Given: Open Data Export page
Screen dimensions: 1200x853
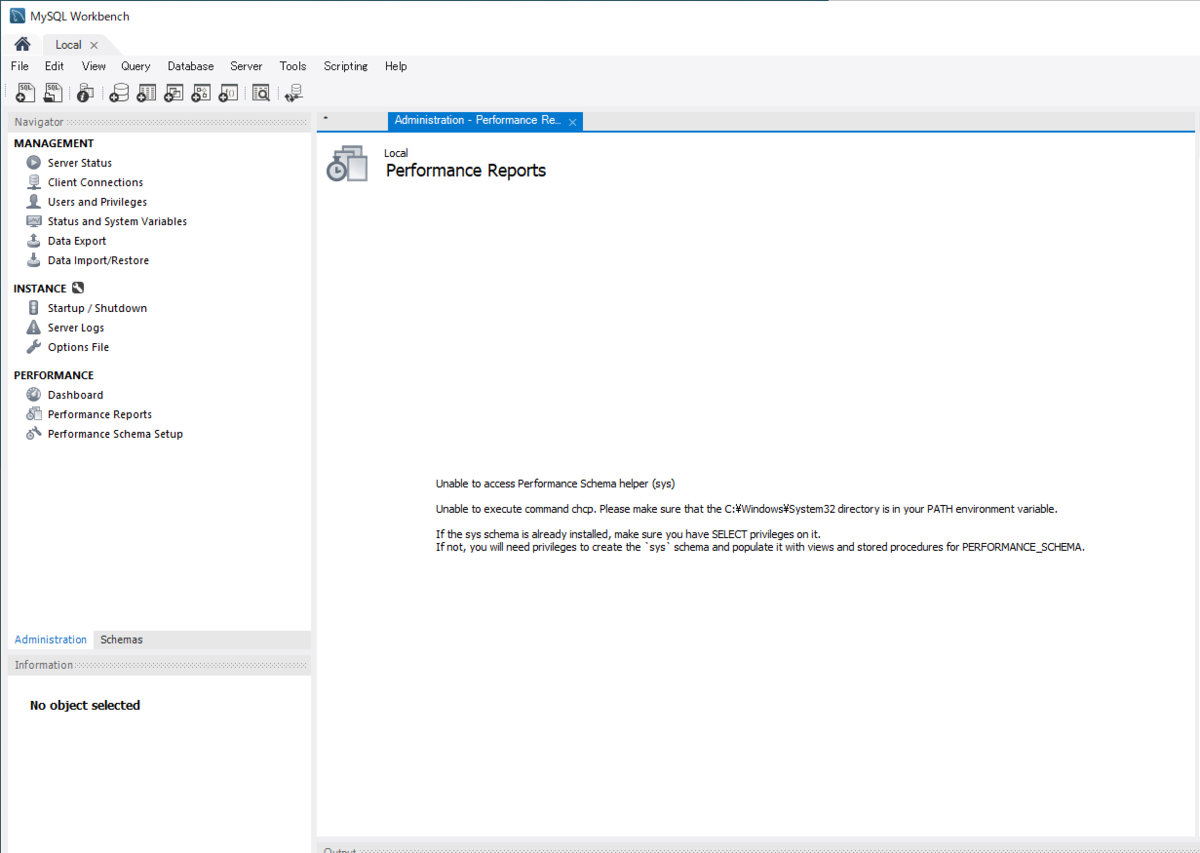Looking at the screenshot, I should click(77, 241).
